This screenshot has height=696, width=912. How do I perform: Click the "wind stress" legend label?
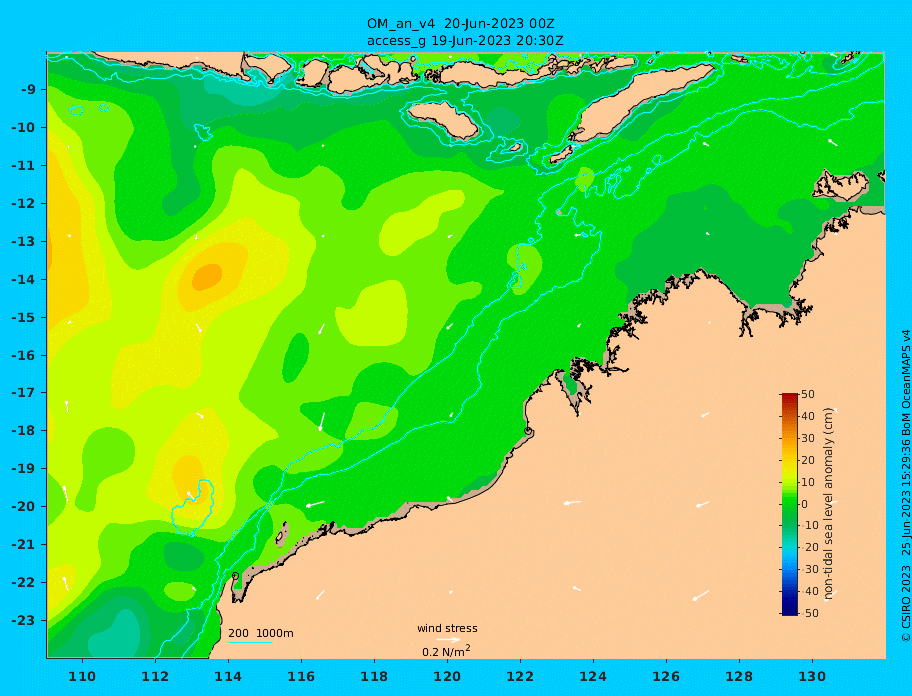(x=447, y=628)
